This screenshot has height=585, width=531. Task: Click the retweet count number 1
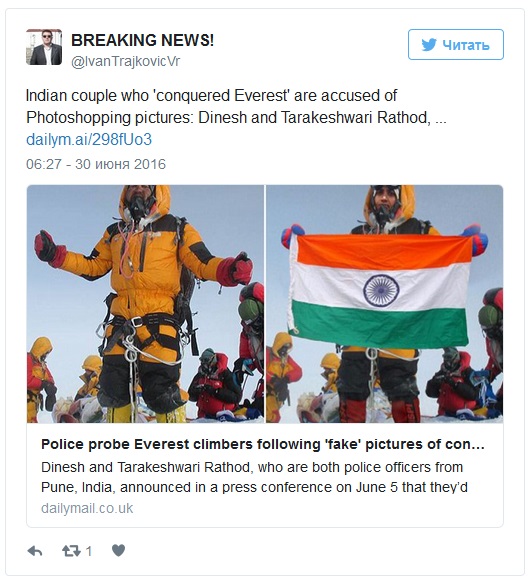point(89,551)
